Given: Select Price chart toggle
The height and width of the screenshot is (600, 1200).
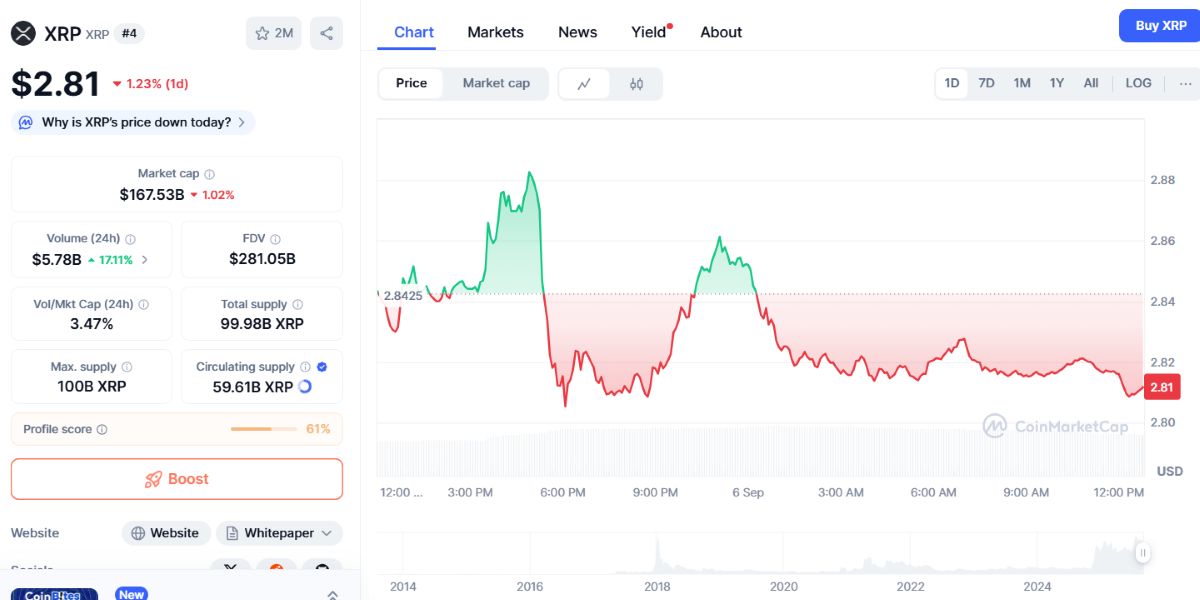Looking at the screenshot, I should tap(411, 84).
